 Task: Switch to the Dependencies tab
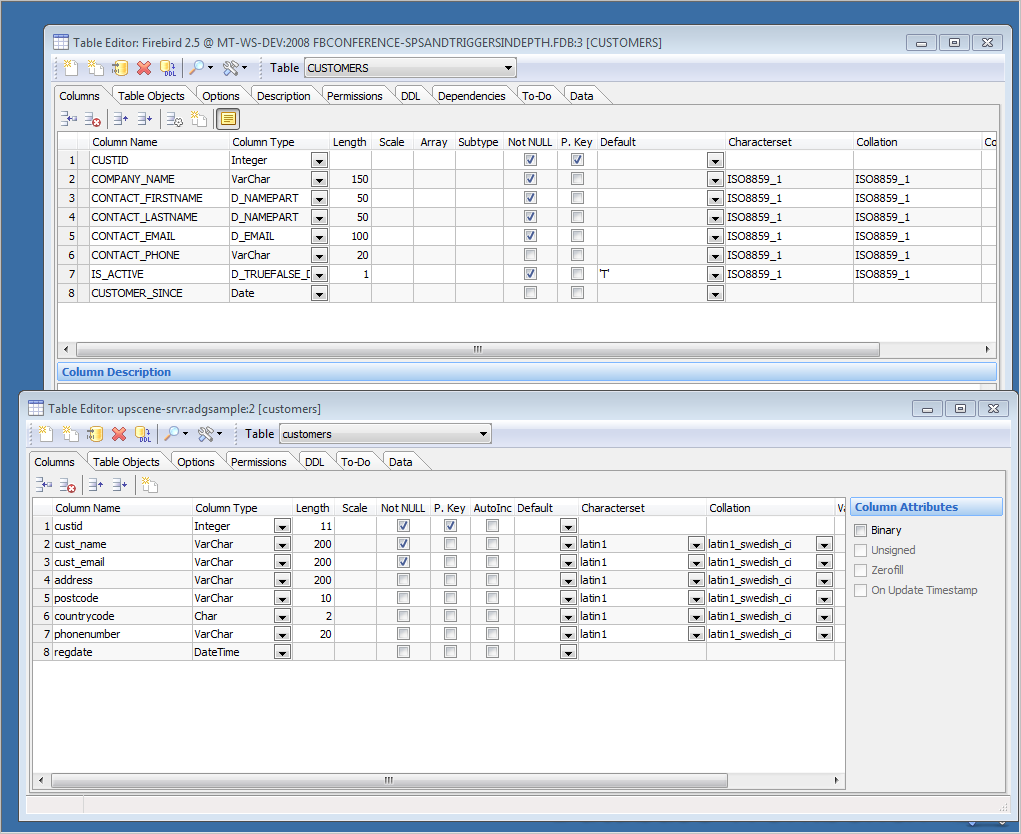471,95
